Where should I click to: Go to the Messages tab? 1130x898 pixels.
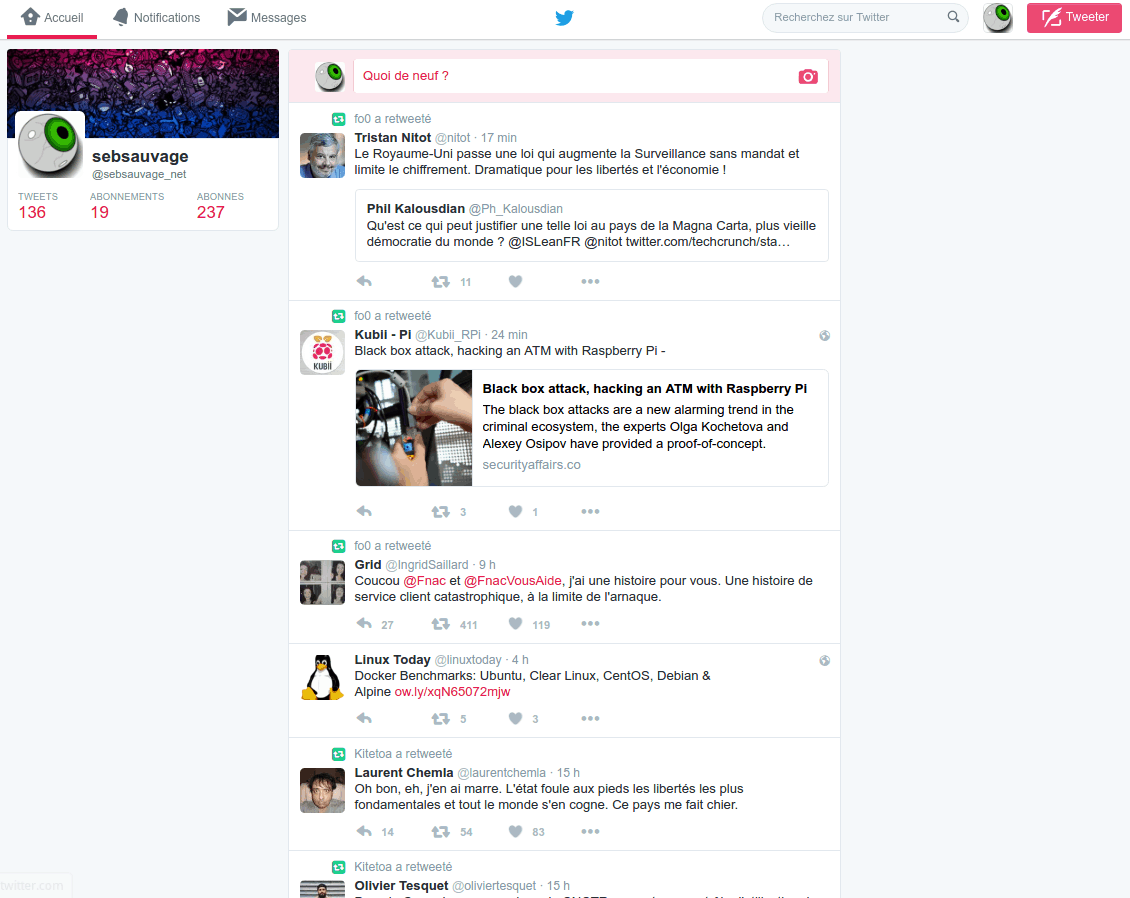pyautogui.click(x=267, y=18)
